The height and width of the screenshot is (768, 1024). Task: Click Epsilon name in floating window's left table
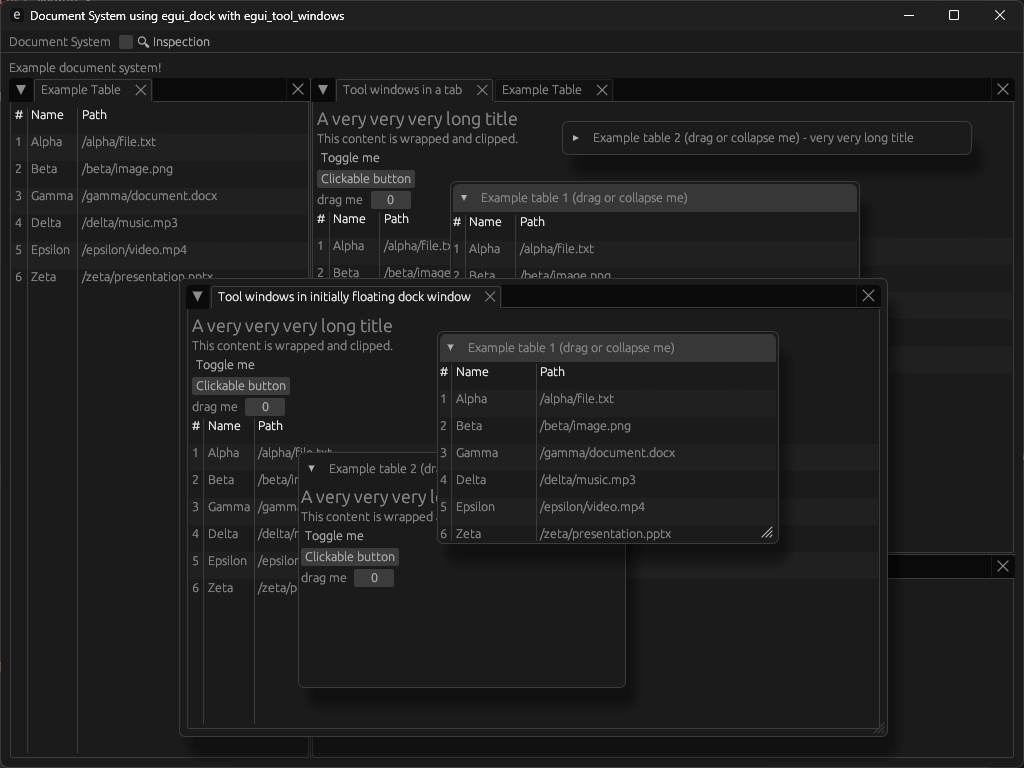(x=227, y=561)
